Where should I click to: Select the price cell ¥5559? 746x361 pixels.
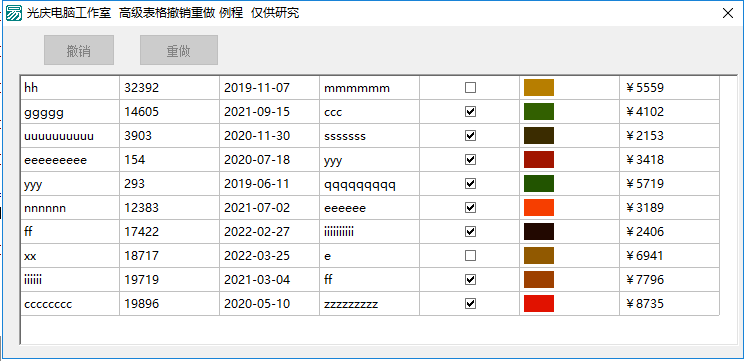pyautogui.click(x=669, y=88)
